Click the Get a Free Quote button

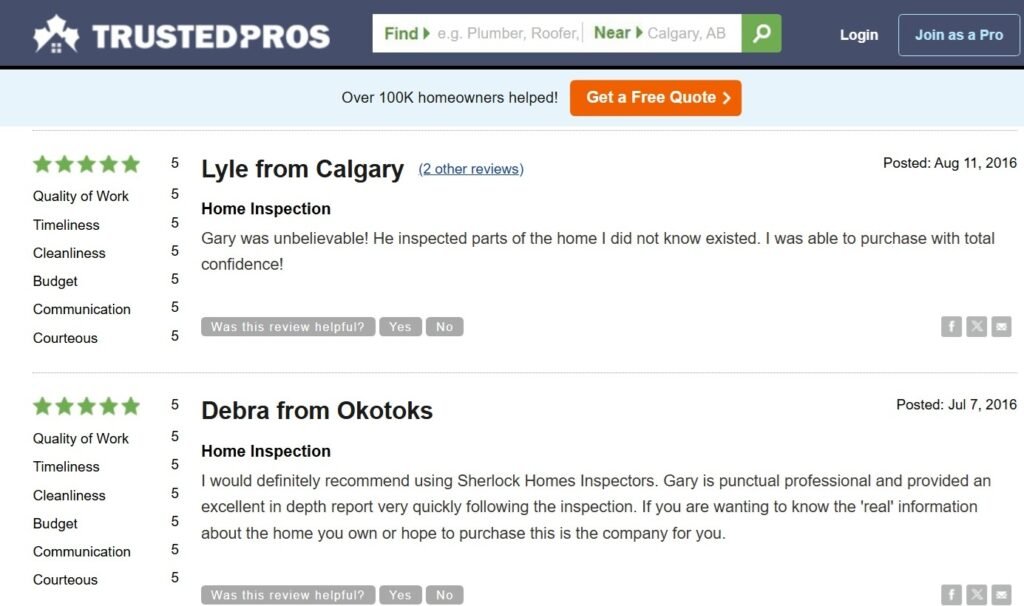[x=655, y=98]
